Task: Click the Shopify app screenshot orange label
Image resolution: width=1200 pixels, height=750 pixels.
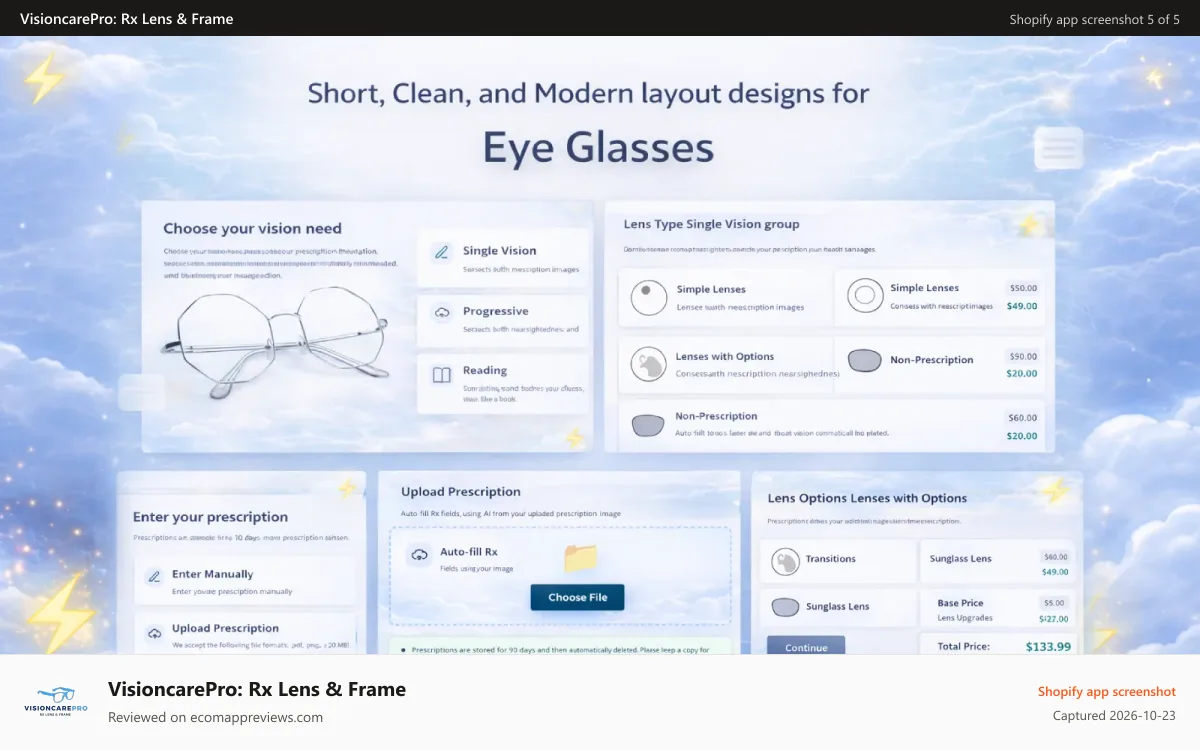Action: pyautogui.click(x=1107, y=692)
